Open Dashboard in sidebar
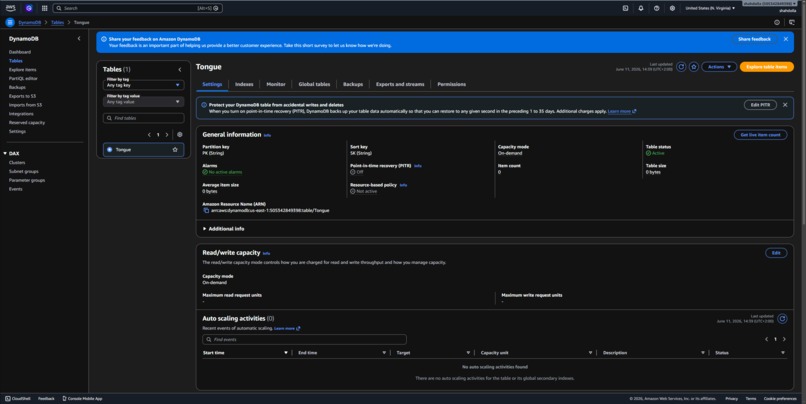 click(20, 52)
